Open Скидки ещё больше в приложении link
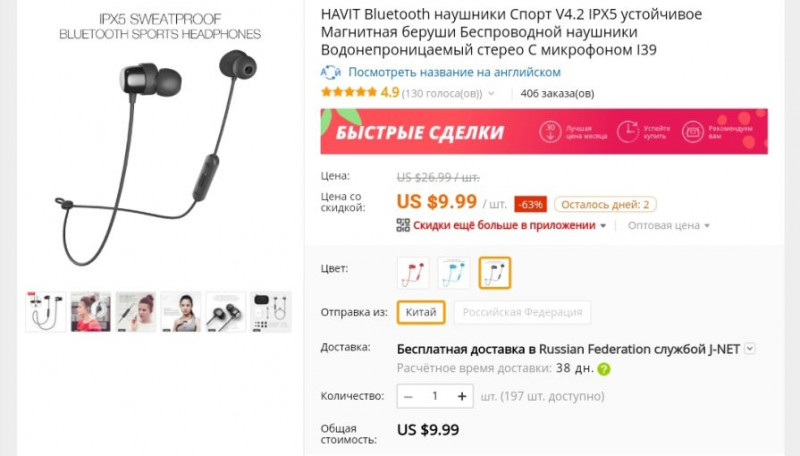800x456 pixels. pyautogui.click(x=504, y=225)
